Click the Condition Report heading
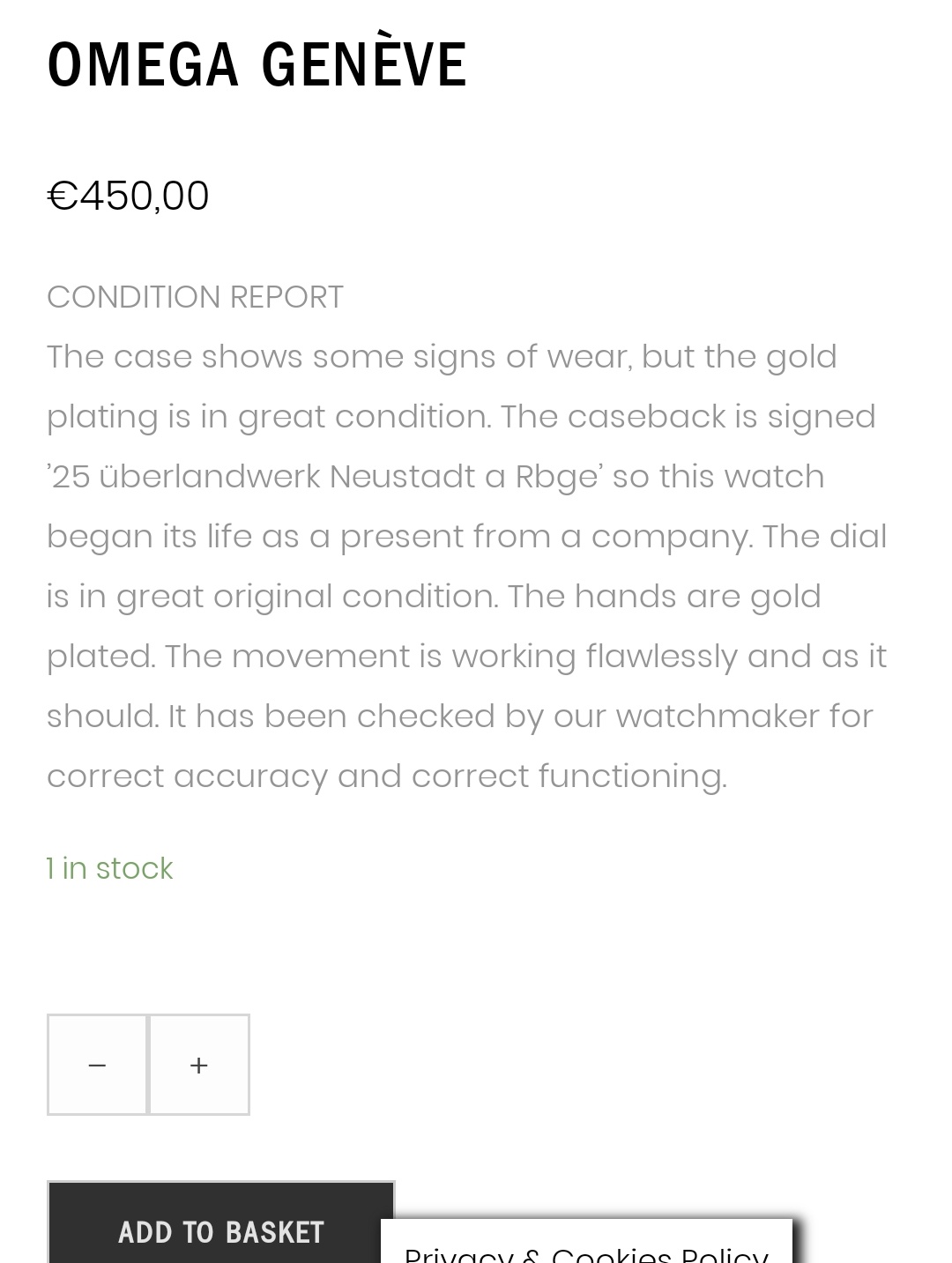Screen dimensions: 952x1263 pos(195,297)
